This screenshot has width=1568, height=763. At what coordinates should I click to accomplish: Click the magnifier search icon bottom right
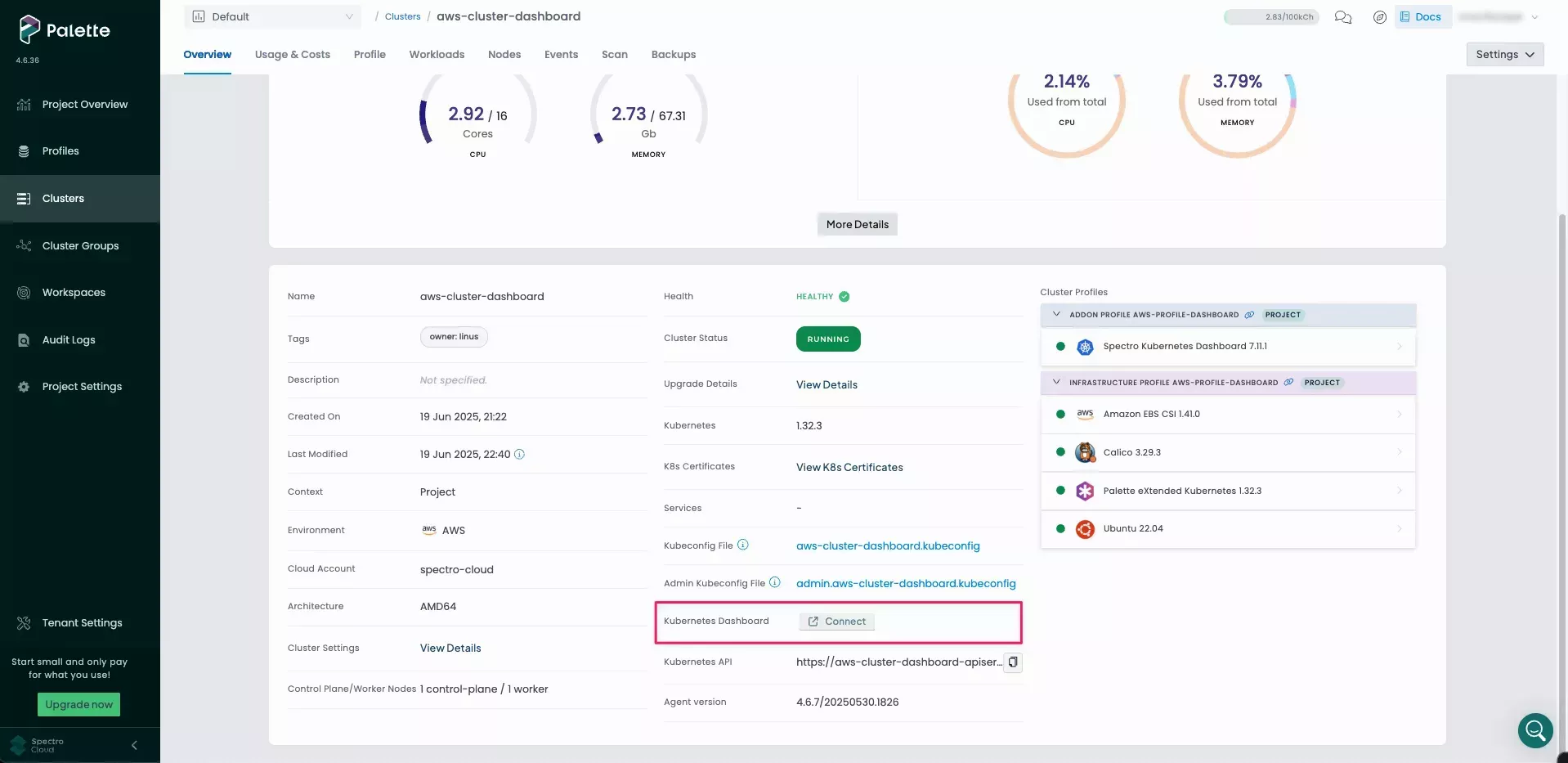[1534, 730]
